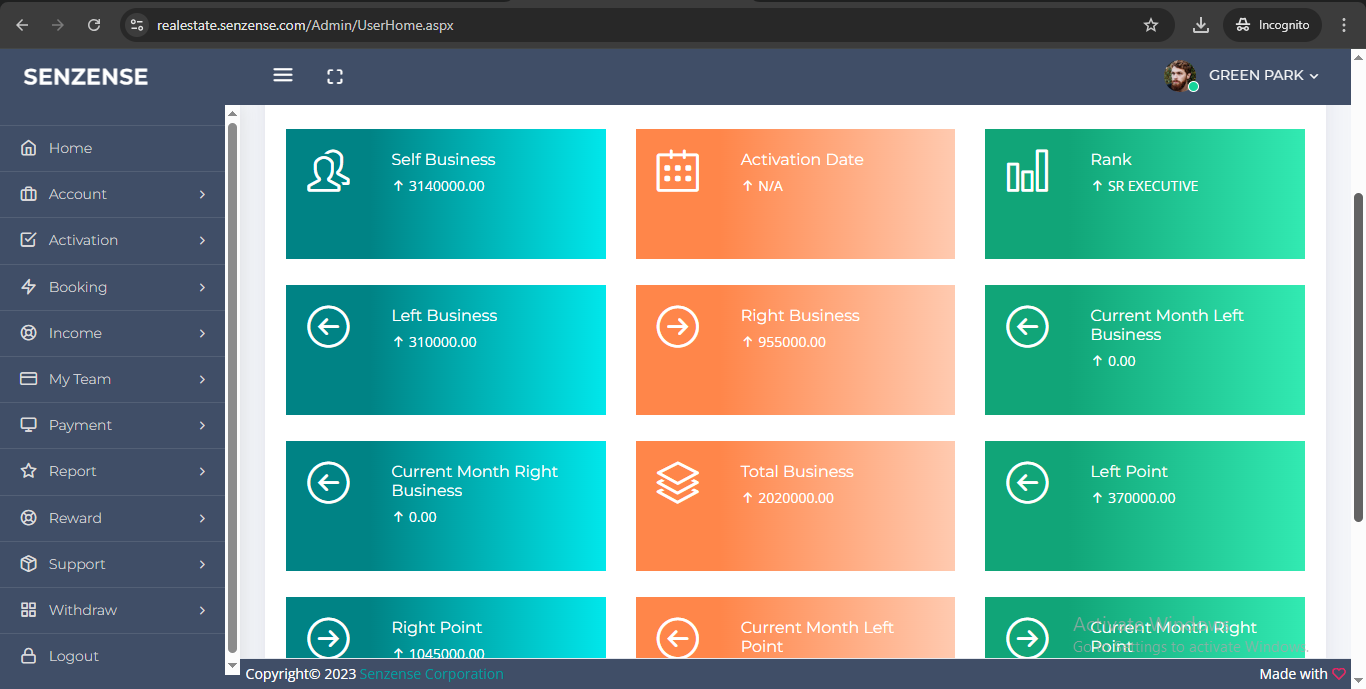Select Support in the sidebar
1366x689 pixels.
click(x=112, y=564)
